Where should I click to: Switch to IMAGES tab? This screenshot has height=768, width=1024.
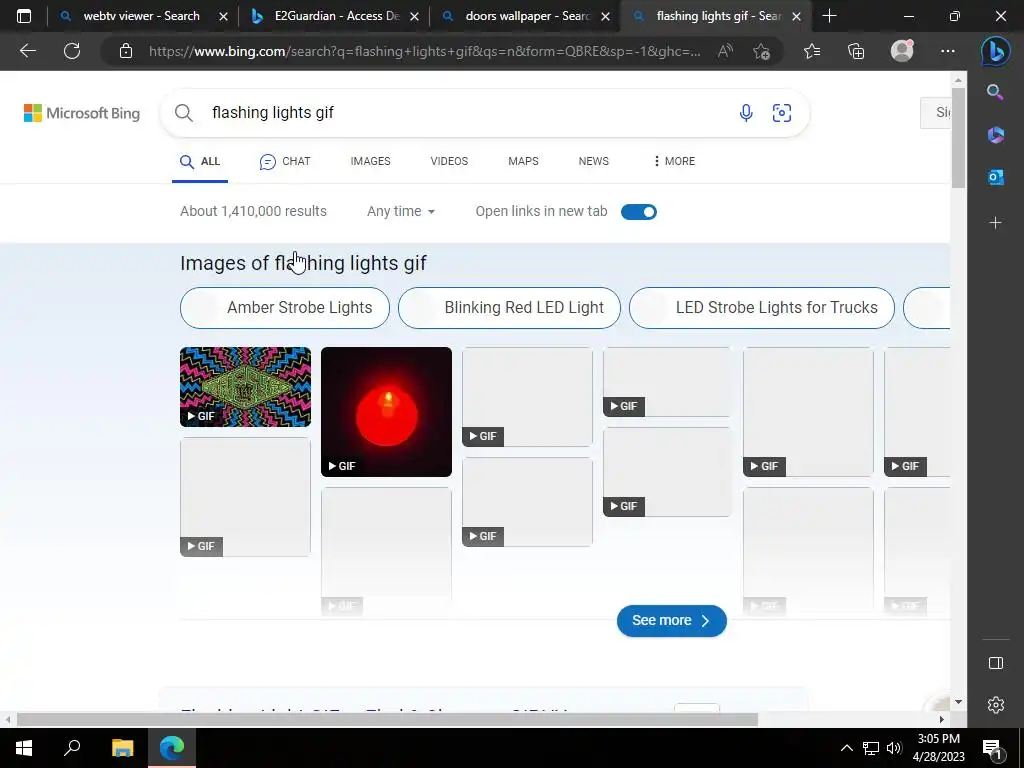(x=370, y=161)
